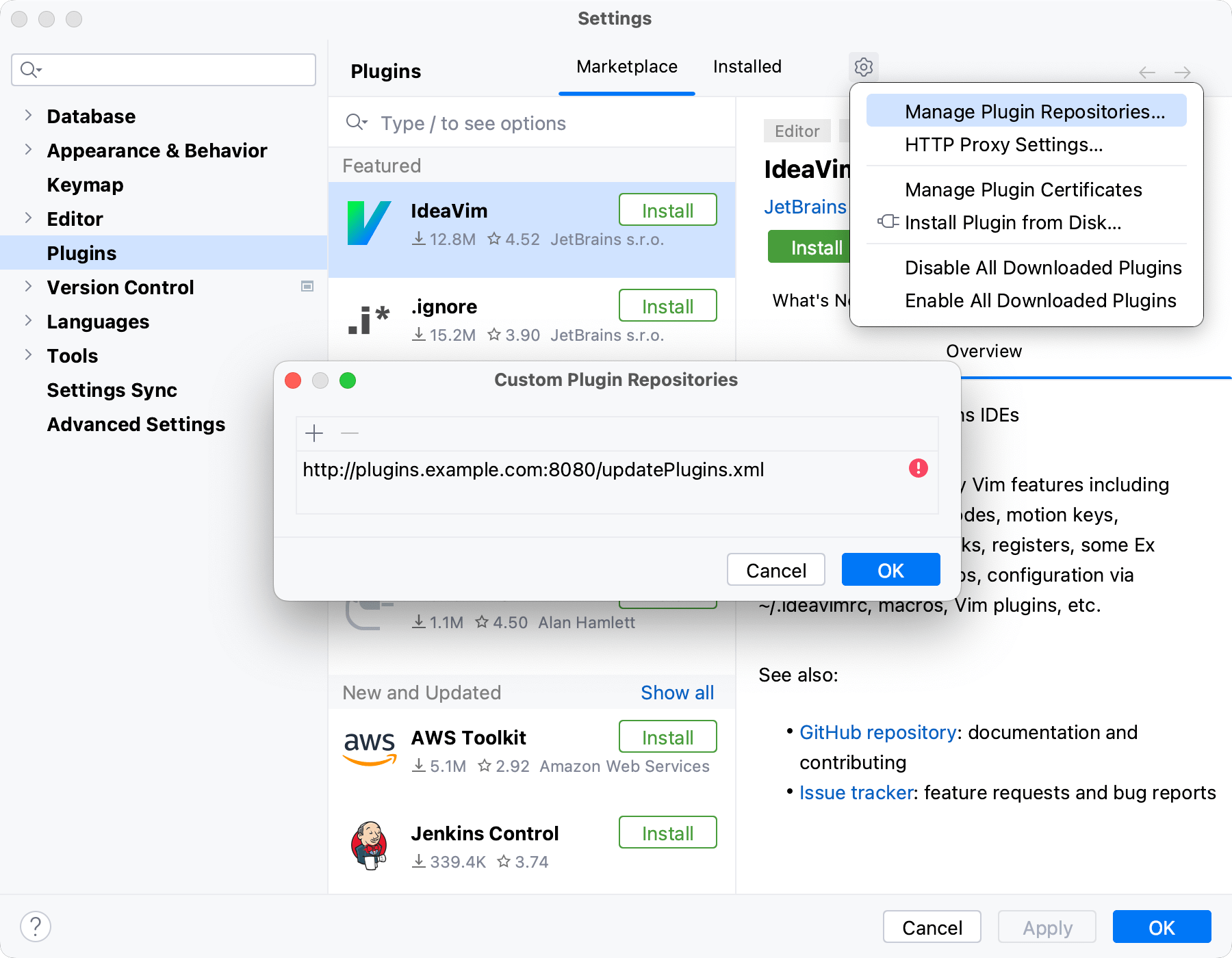Remove selected repository using minus icon
Image resolution: width=1232 pixels, height=958 pixels.
coord(349,433)
